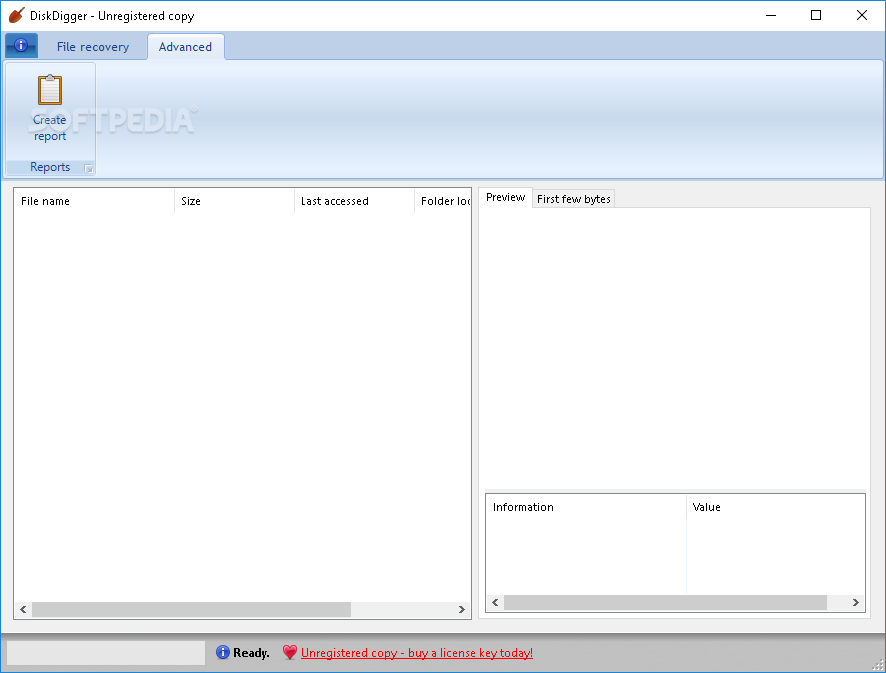Click the DiskDigger shovel icon in title bar

pyautogui.click(x=16, y=15)
